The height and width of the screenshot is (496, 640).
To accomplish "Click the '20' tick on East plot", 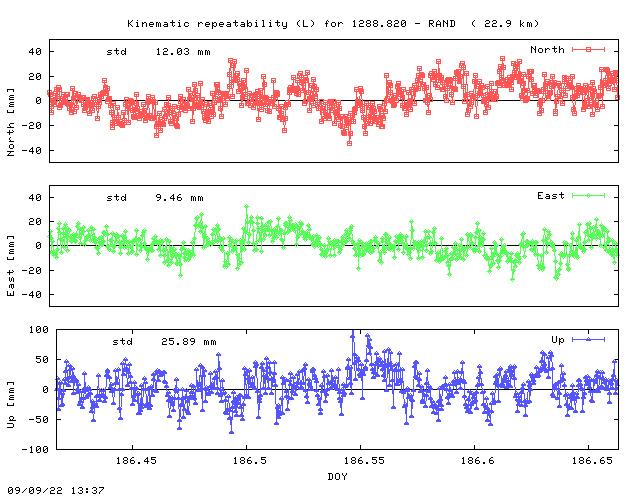I will coord(35,222).
